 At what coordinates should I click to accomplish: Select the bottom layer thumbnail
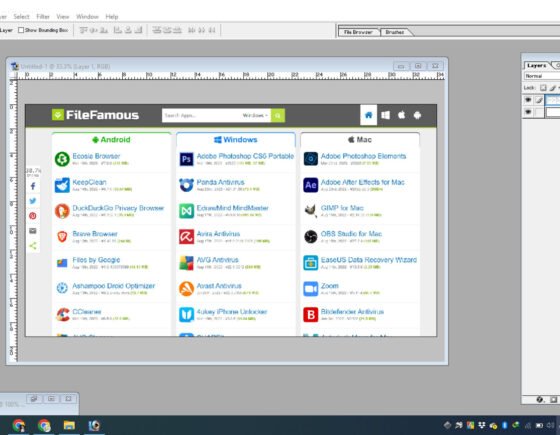[x=553, y=112]
